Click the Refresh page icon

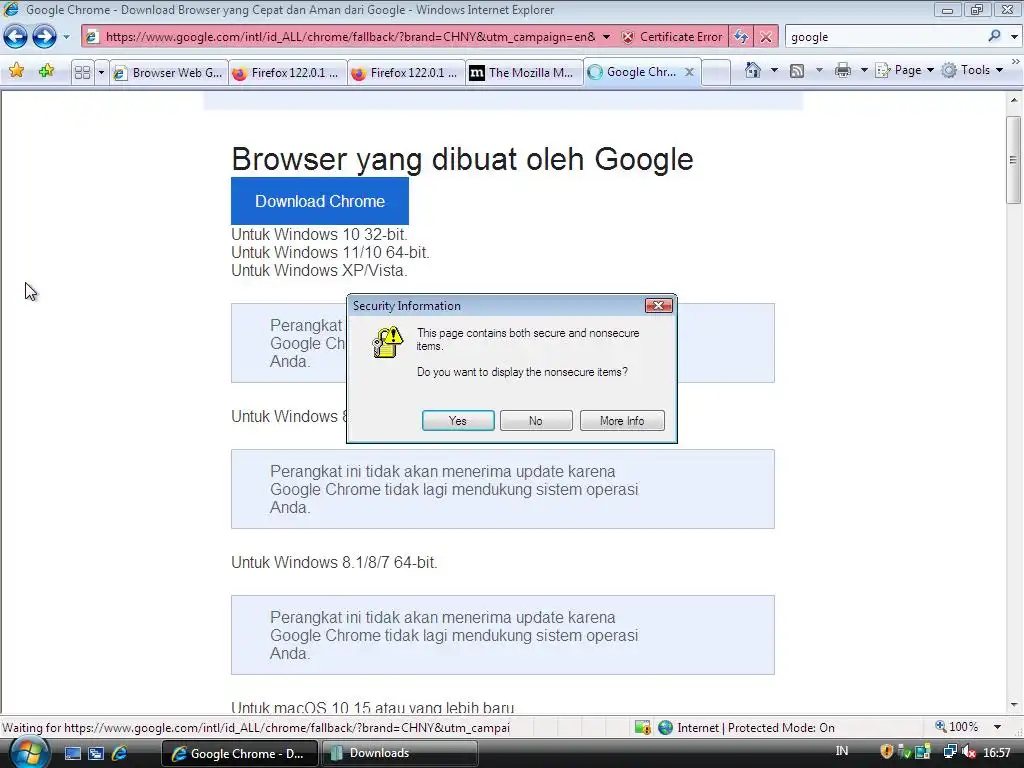[741, 37]
